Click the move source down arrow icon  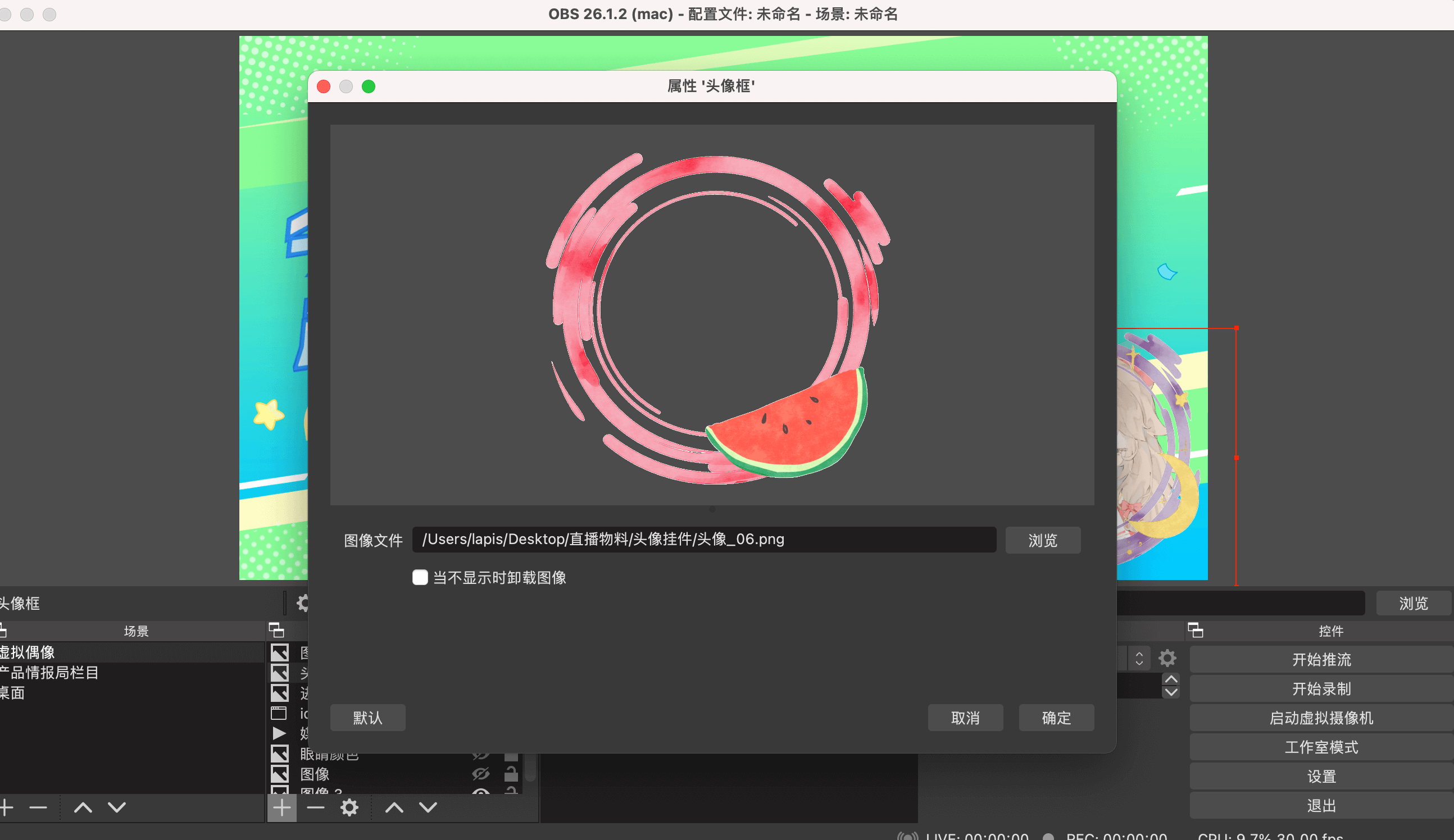428,808
